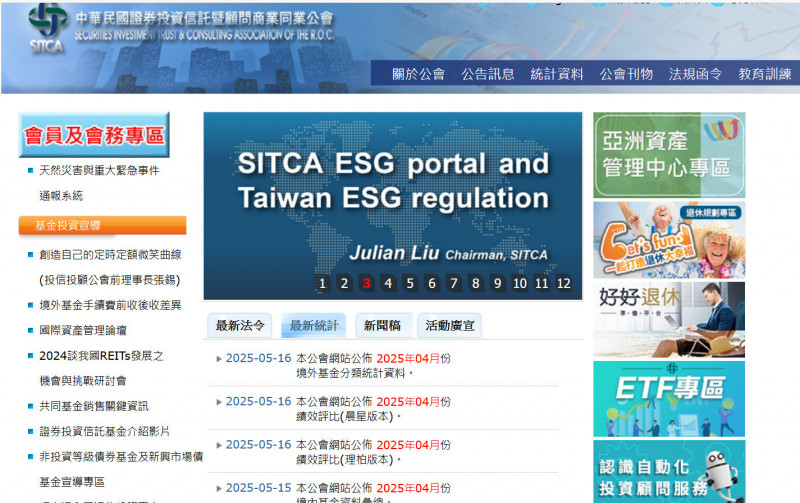Viewport: 800px width, 503px height.
Task: Open the Let's fun 退休規劃專區 banner
Action: pyautogui.click(x=669, y=240)
